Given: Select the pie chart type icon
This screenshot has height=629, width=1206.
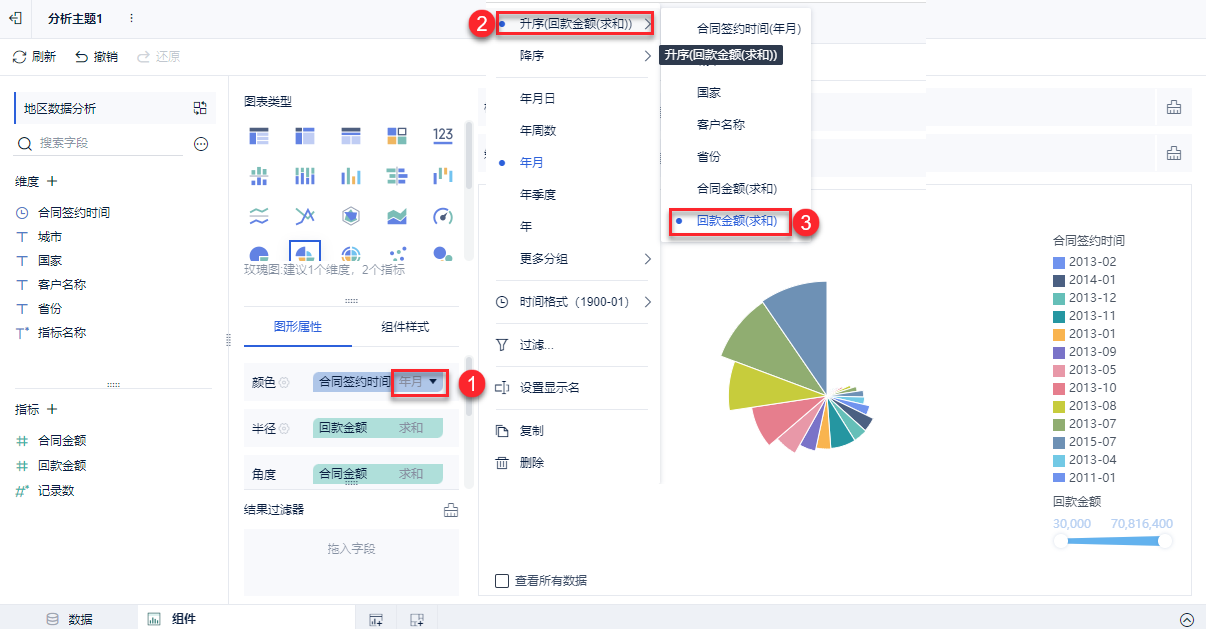Looking at the screenshot, I should pos(259,254).
